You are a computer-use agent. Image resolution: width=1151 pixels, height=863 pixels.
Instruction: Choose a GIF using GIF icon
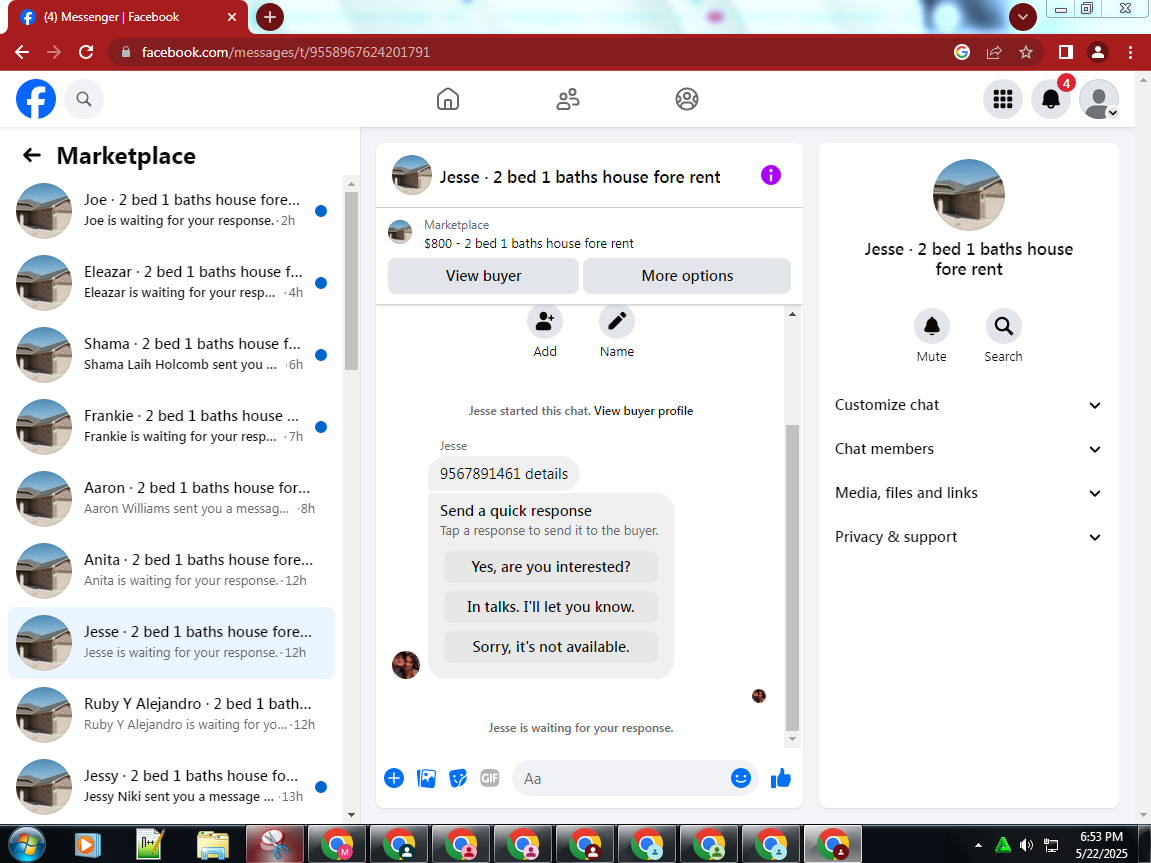pos(490,778)
